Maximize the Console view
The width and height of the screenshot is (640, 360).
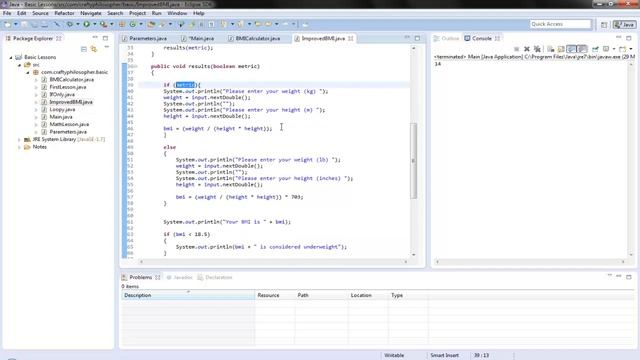pyautogui.click(x=629, y=38)
